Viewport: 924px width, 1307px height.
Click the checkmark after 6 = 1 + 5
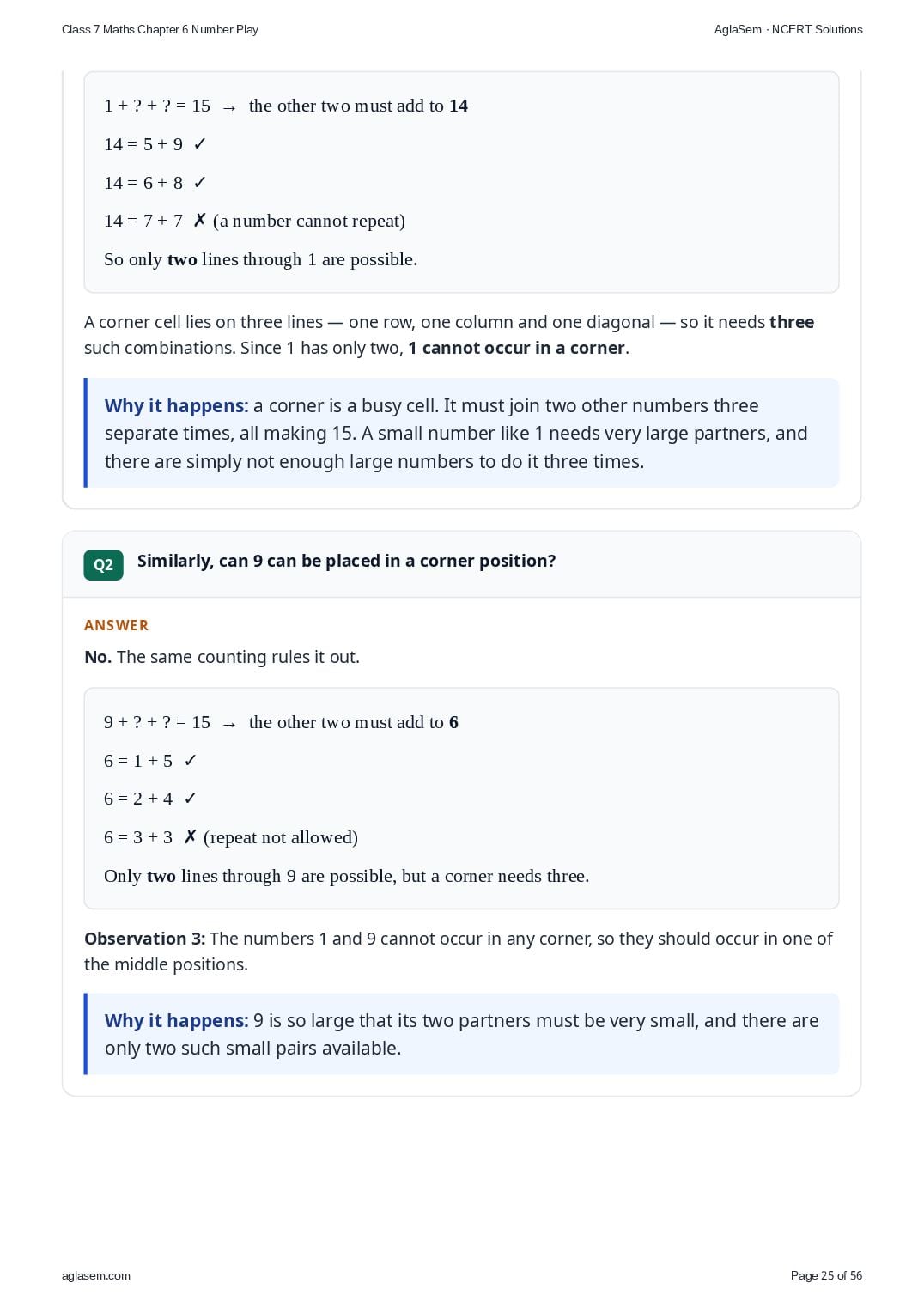tap(191, 761)
